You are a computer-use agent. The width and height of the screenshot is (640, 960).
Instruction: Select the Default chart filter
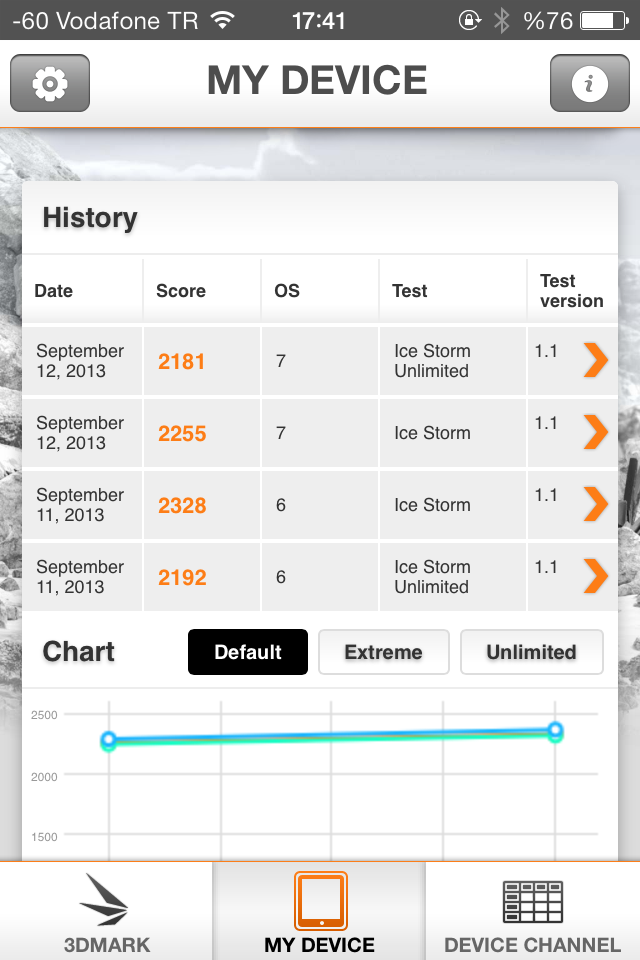[x=248, y=652]
